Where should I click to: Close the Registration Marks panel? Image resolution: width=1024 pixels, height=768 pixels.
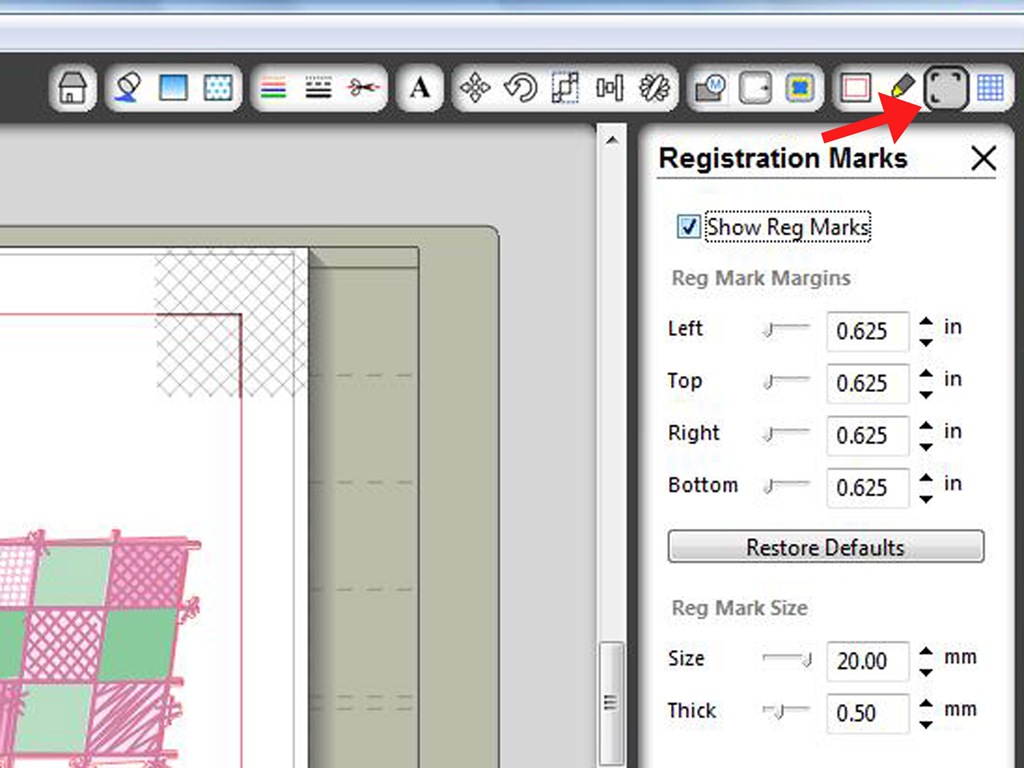tap(983, 158)
